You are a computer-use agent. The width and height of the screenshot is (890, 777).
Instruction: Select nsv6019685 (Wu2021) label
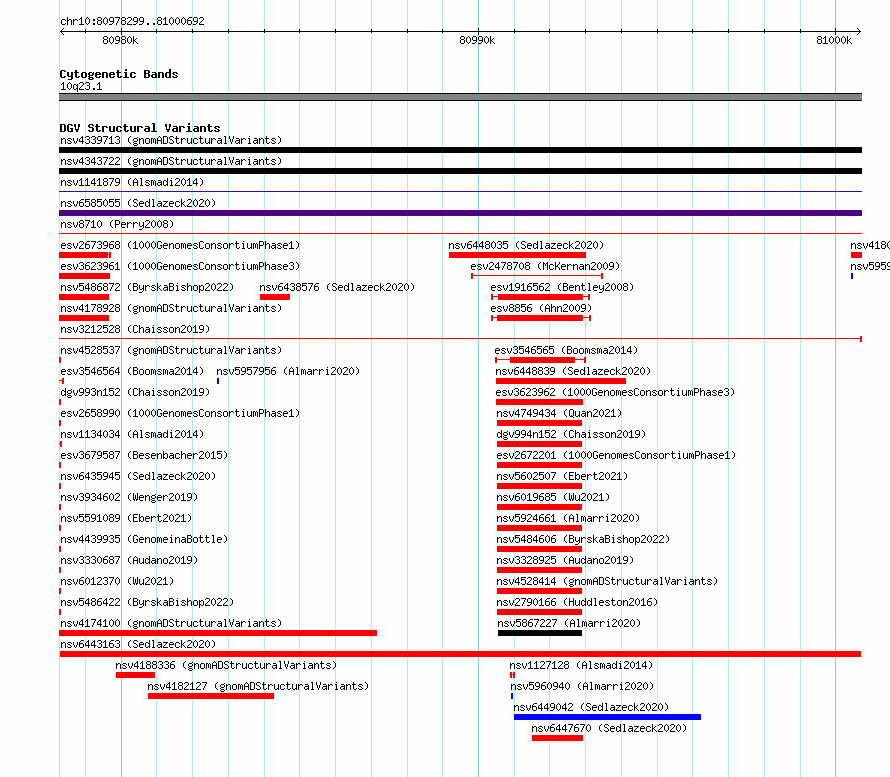coord(553,497)
